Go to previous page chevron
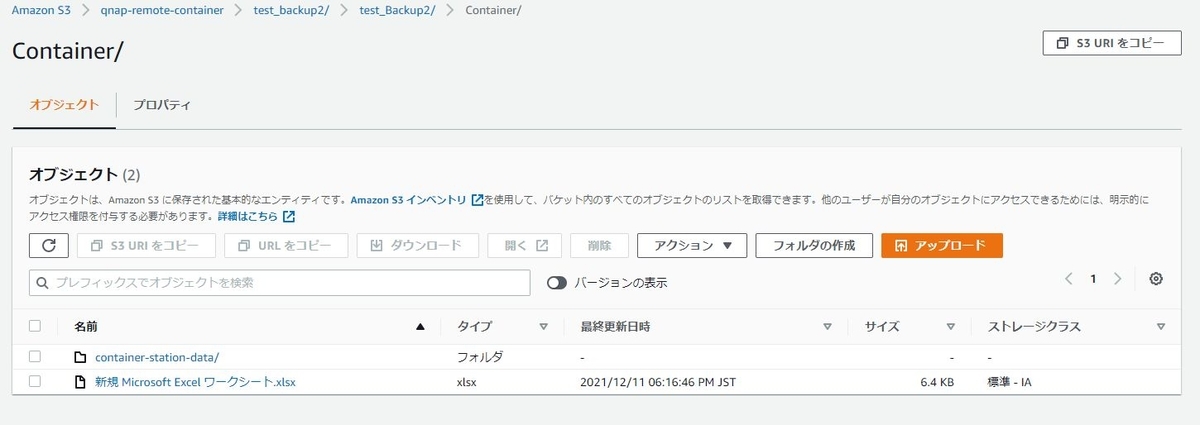The image size is (1200, 425). point(1069,279)
